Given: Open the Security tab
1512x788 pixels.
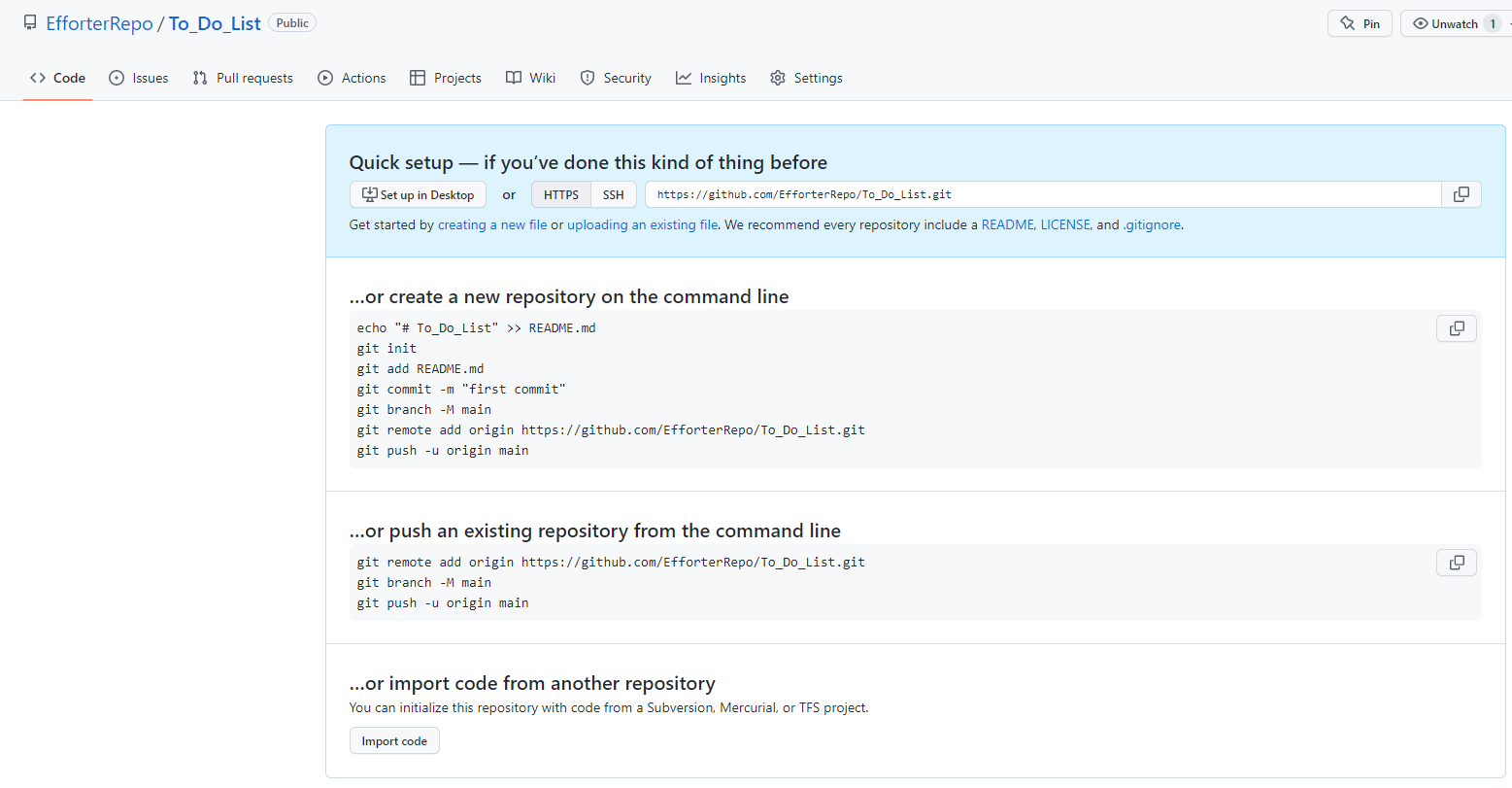Looking at the screenshot, I should point(616,78).
